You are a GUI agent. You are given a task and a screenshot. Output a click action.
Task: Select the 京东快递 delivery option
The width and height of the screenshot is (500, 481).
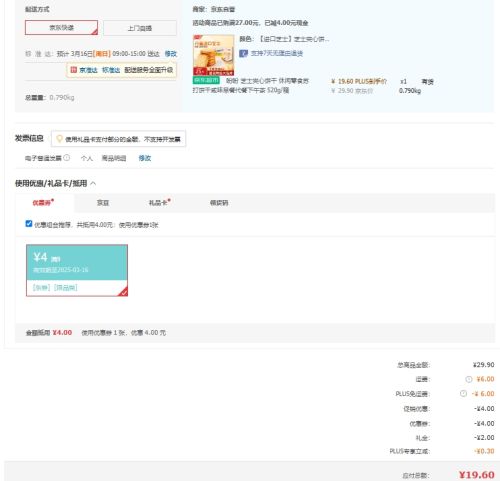pos(61,28)
